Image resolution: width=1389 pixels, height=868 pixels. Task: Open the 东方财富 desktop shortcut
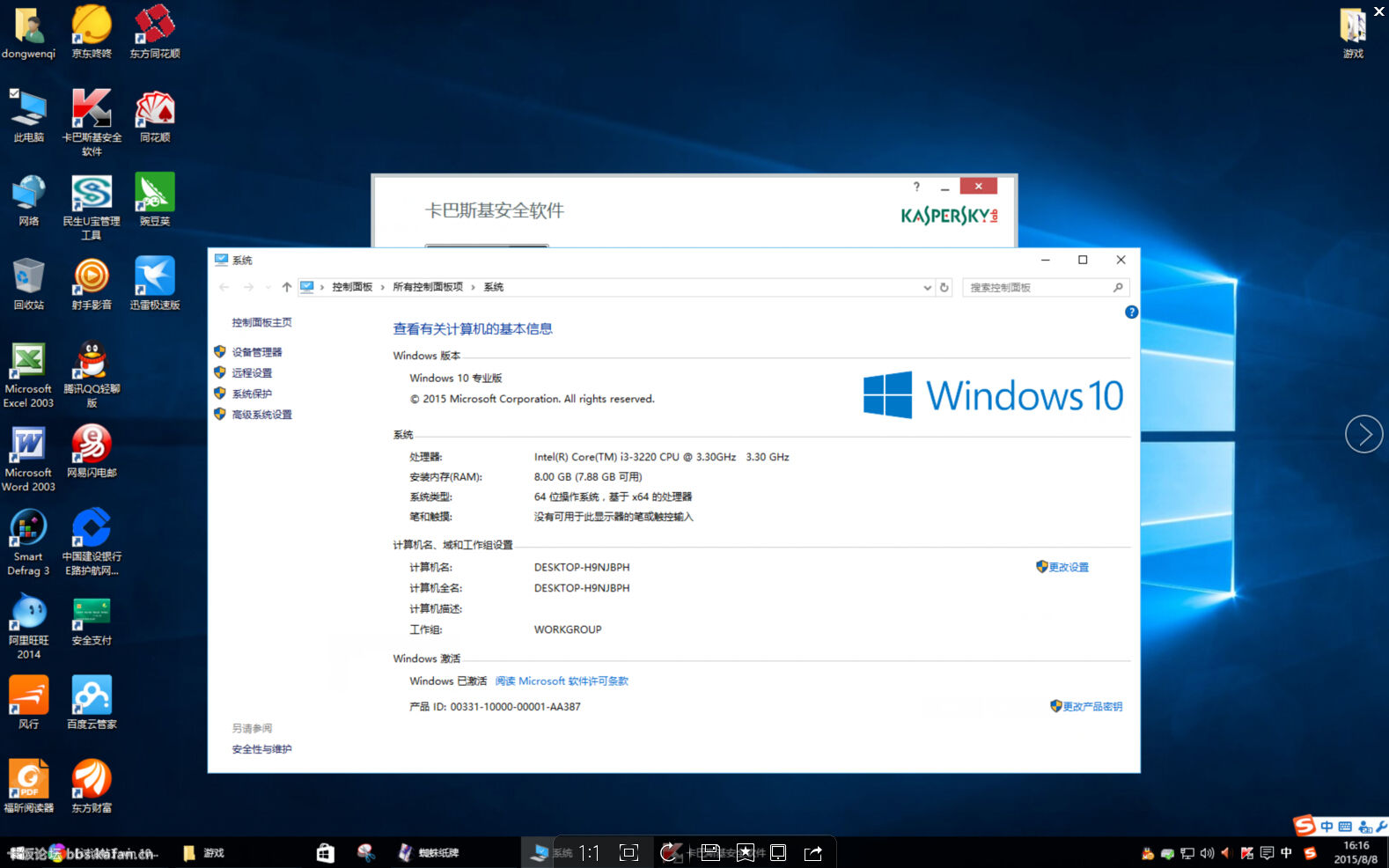92,786
